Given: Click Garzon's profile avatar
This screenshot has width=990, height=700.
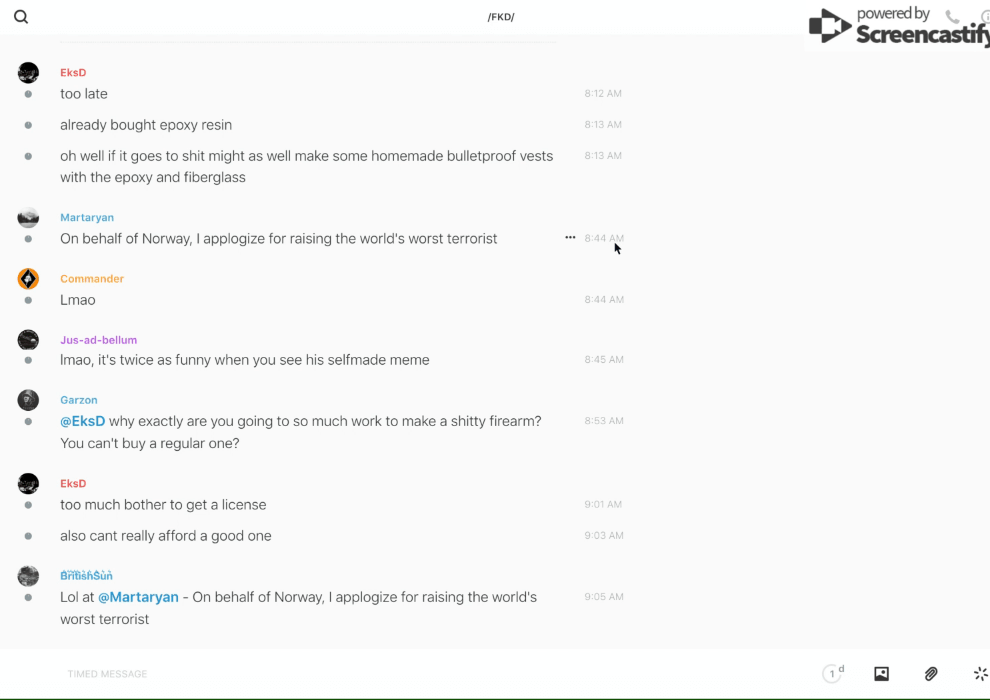Looking at the screenshot, I should pyautogui.click(x=28, y=400).
